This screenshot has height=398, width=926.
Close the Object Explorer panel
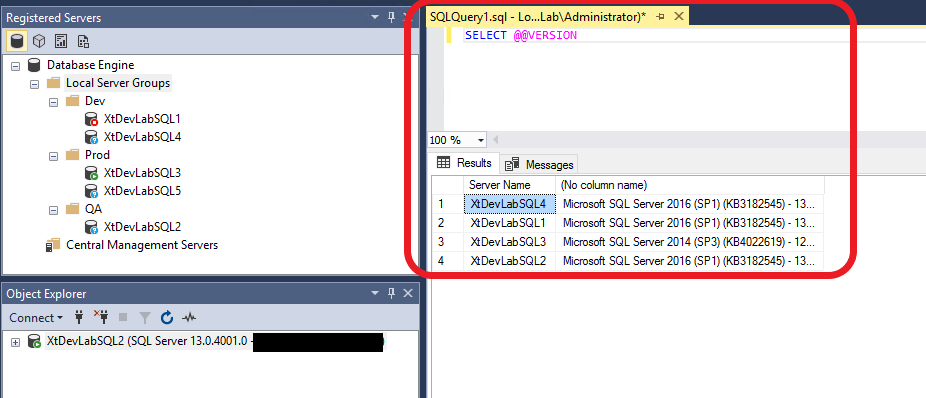[x=407, y=293]
